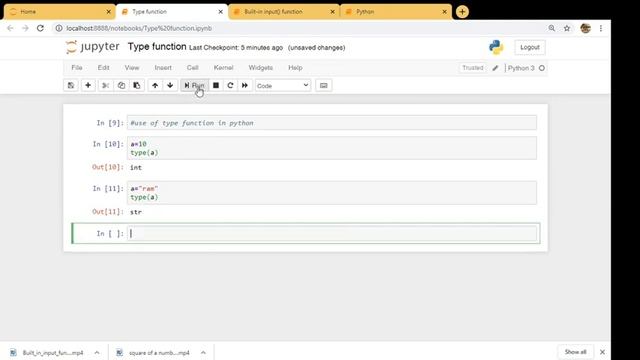
Task: Click the Python logo
Action: coord(496,47)
